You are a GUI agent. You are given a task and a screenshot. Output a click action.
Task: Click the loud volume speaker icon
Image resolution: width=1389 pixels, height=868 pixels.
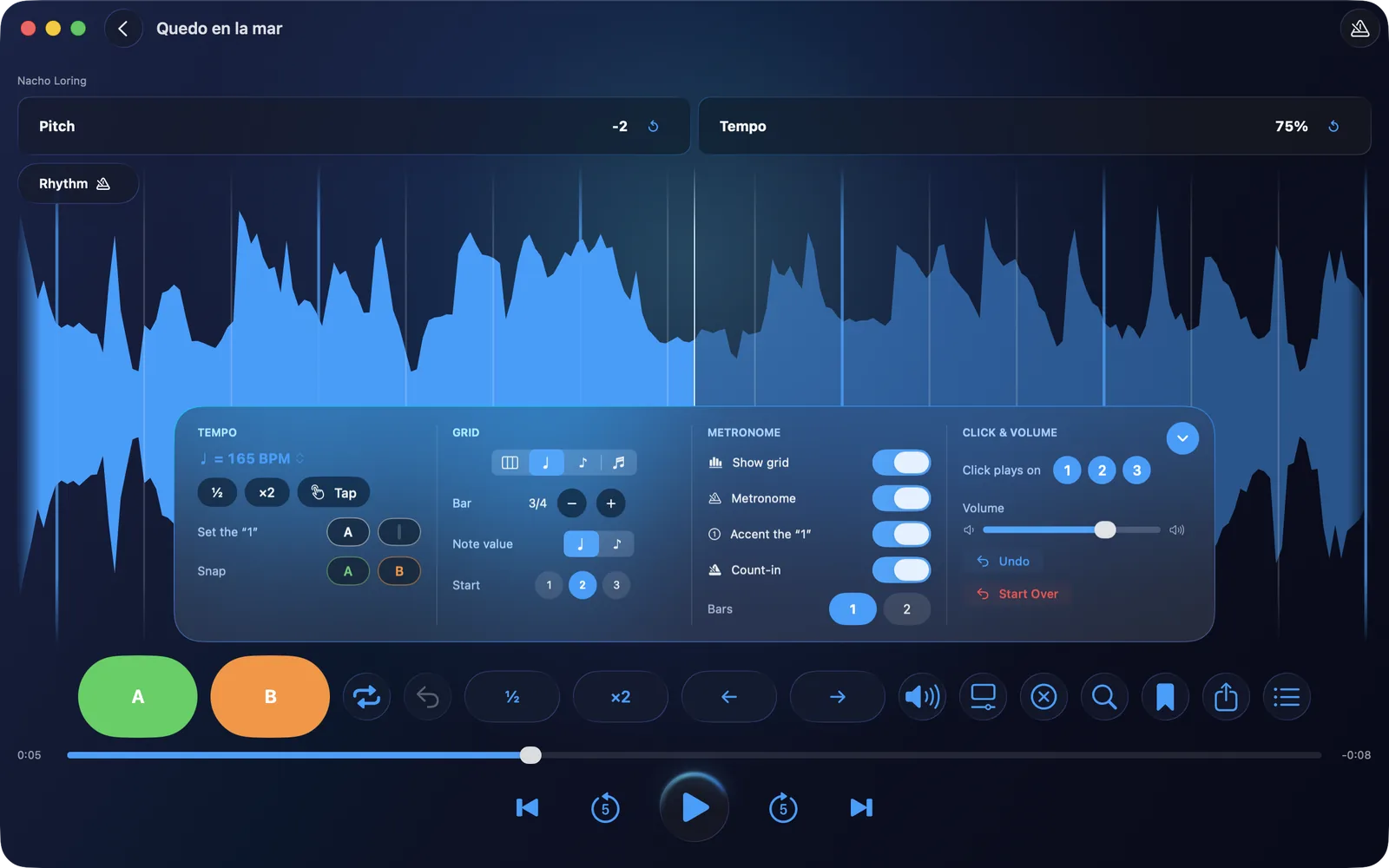click(x=1176, y=529)
